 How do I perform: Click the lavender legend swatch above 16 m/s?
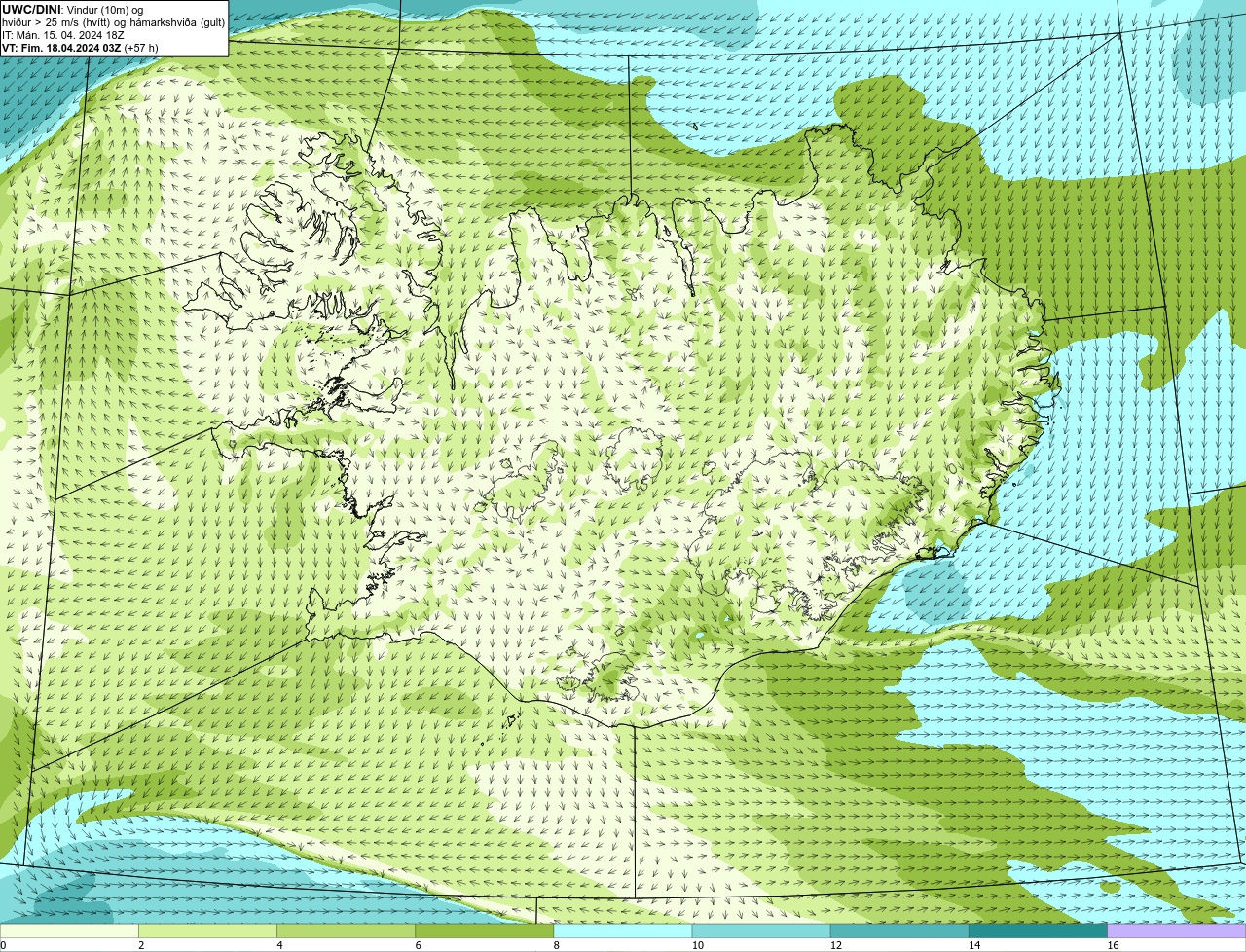tap(1177, 931)
